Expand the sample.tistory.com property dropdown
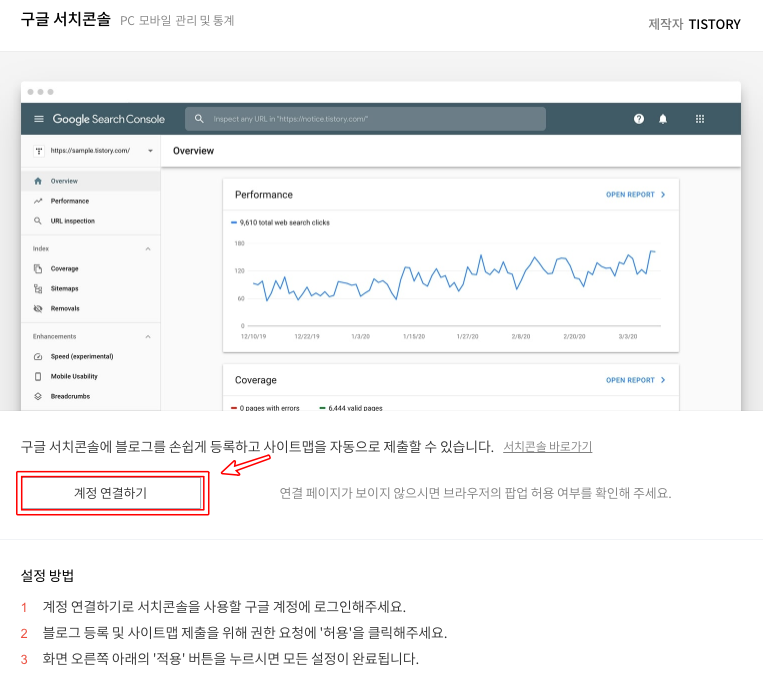The width and height of the screenshot is (763, 680). [150, 151]
